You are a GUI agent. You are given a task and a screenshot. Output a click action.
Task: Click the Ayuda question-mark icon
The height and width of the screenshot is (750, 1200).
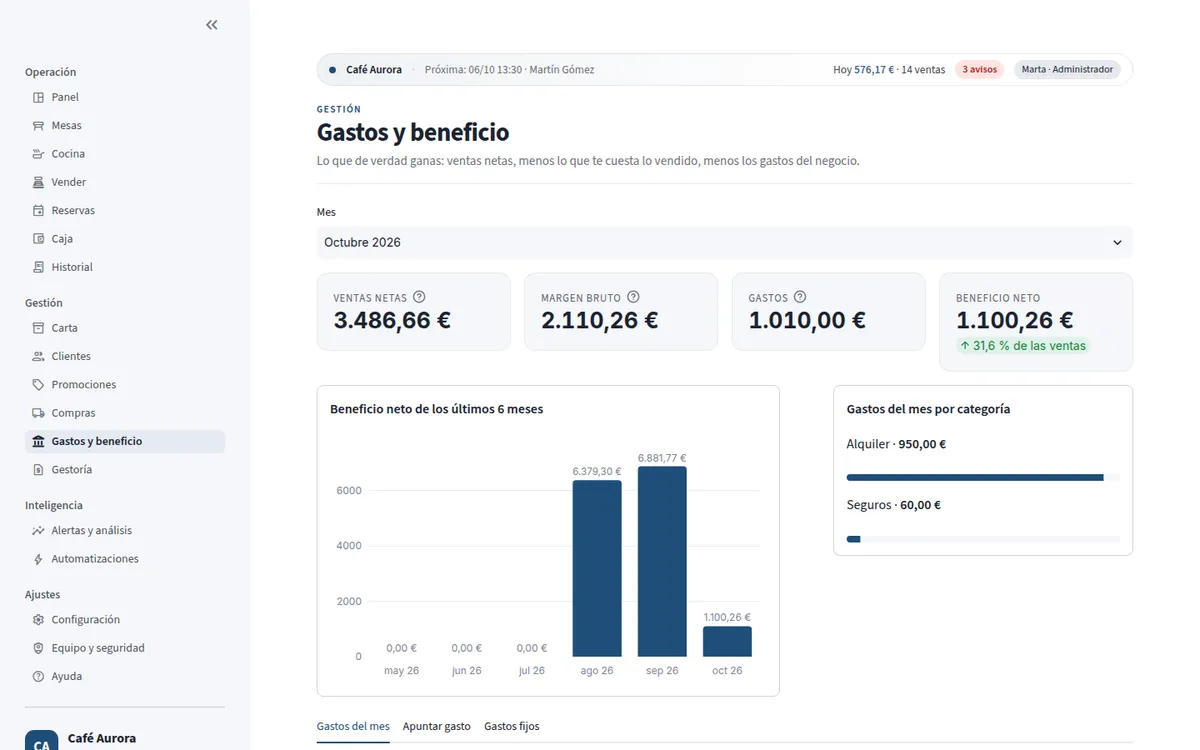tap(38, 676)
